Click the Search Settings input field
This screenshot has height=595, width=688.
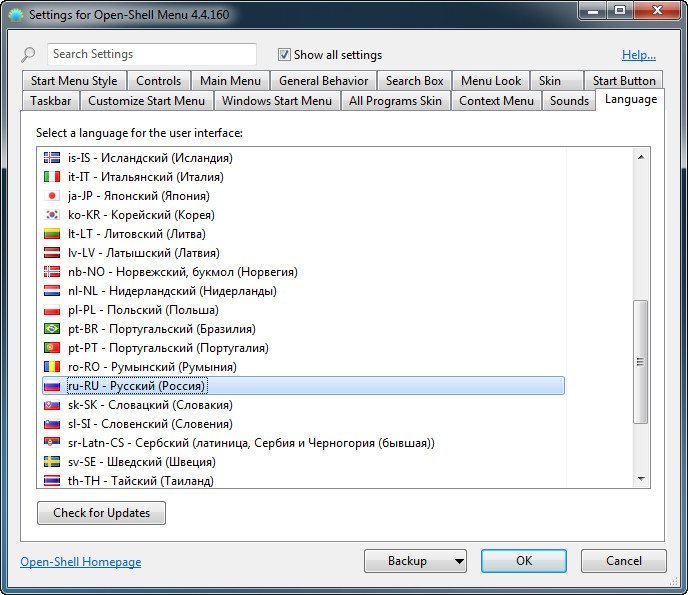pyautogui.click(x=152, y=54)
